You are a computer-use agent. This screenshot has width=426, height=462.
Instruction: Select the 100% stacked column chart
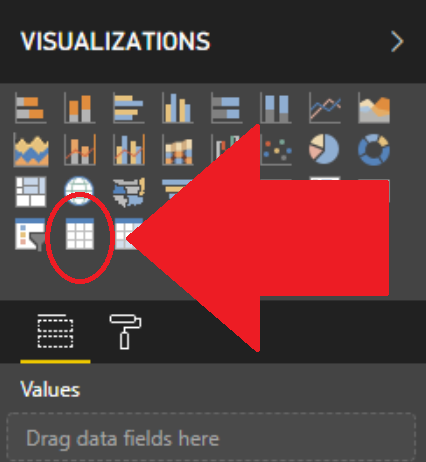pos(276,108)
